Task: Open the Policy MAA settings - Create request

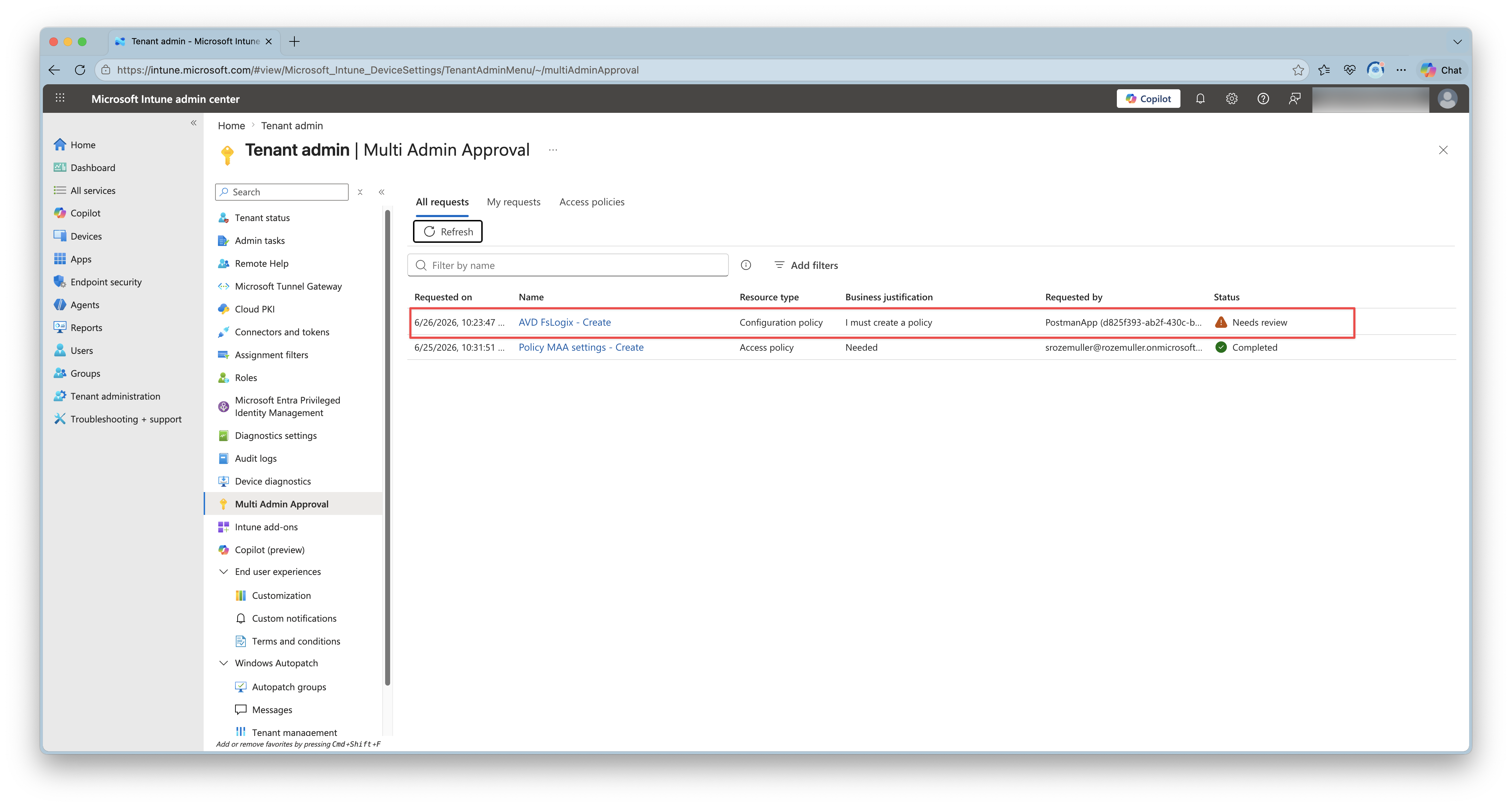Action: coord(581,347)
